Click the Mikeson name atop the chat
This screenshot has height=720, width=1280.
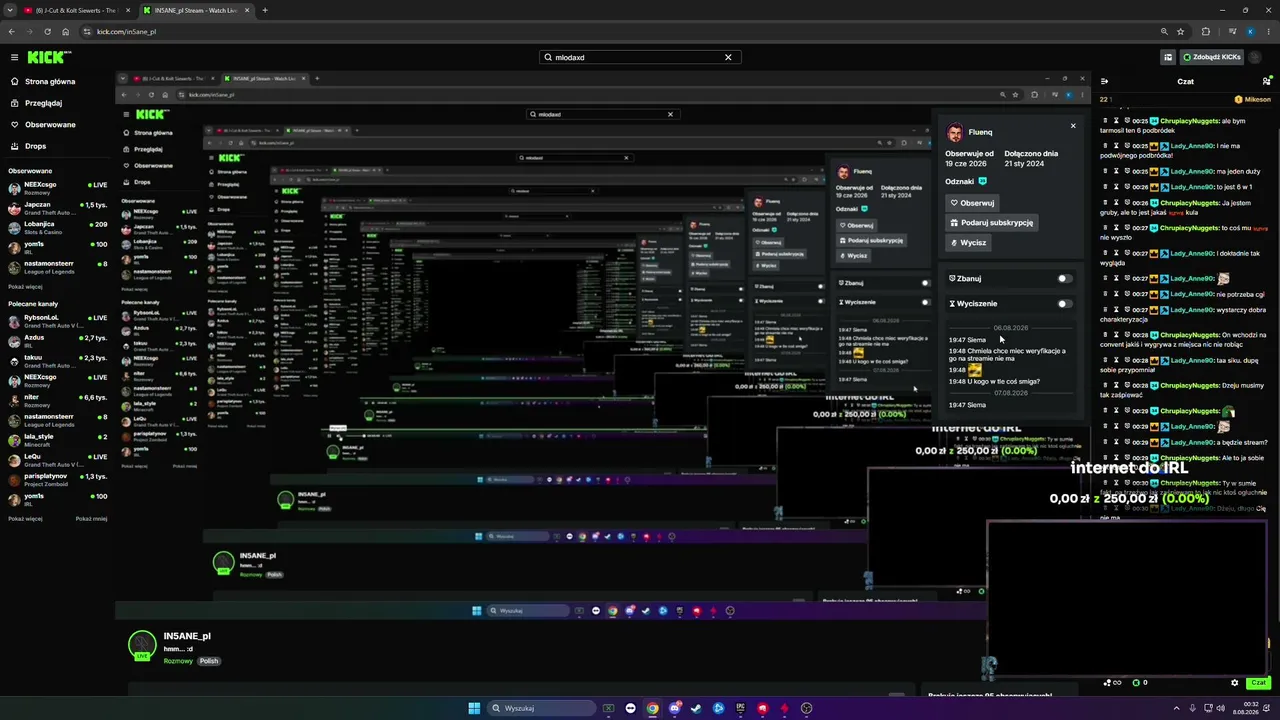pyautogui.click(x=1258, y=100)
